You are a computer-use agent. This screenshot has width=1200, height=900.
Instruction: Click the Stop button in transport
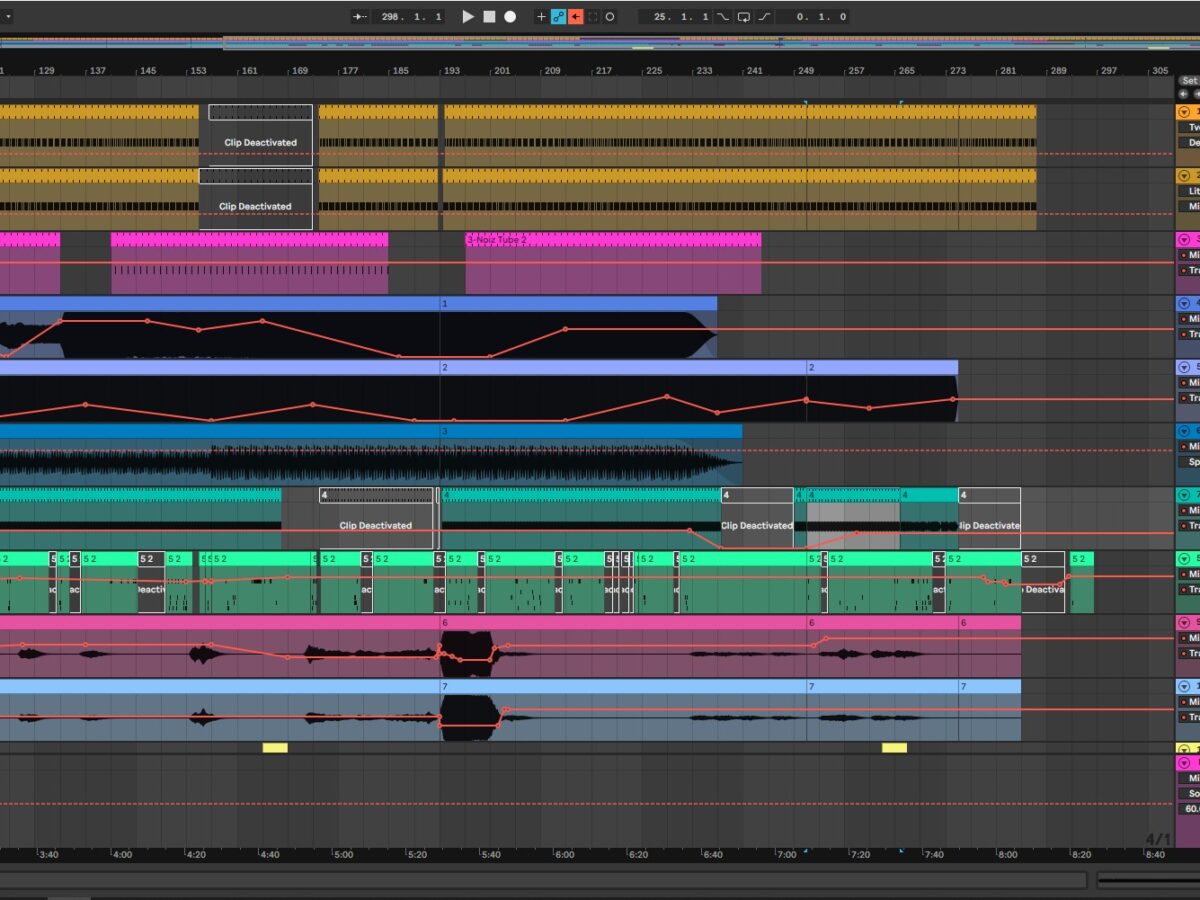tap(489, 17)
